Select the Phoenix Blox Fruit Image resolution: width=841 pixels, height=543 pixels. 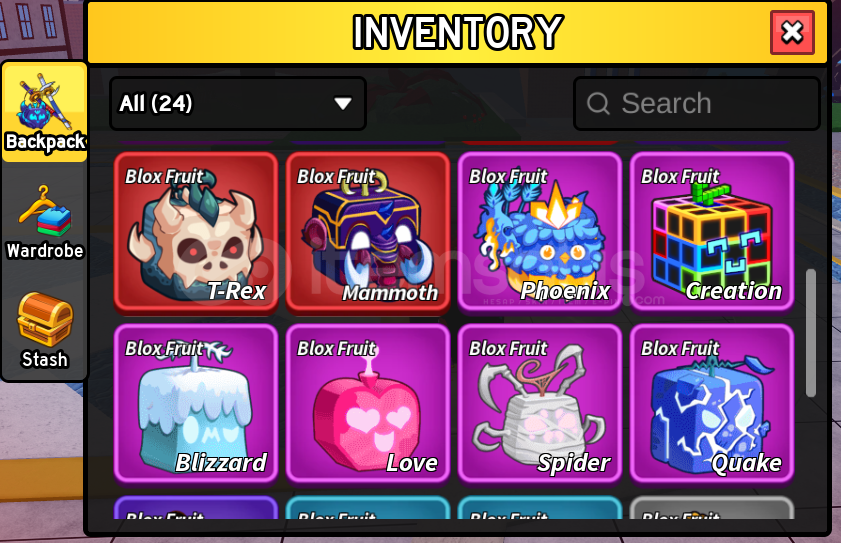pyautogui.click(x=540, y=232)
